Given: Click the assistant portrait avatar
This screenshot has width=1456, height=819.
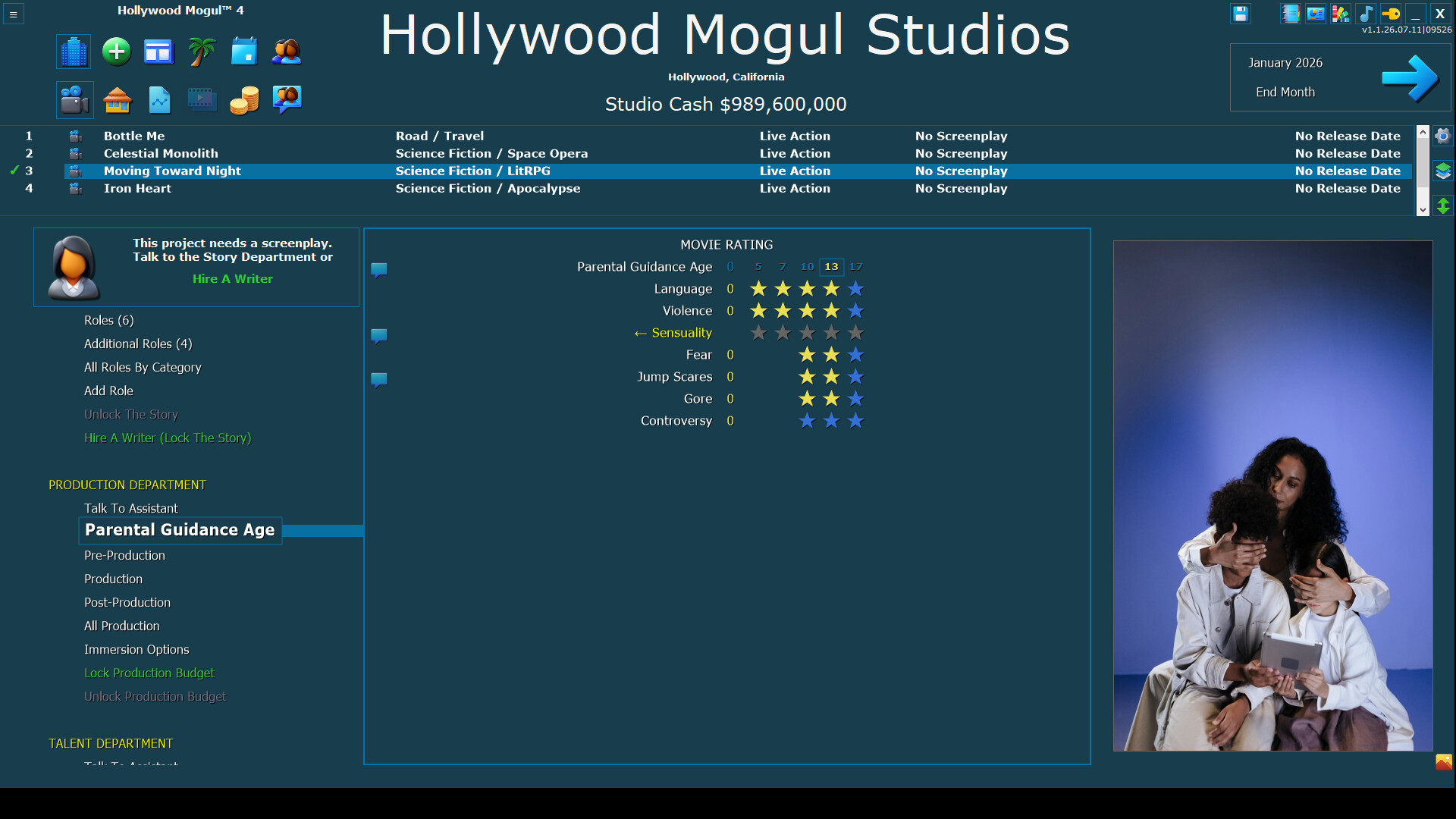Looking at the screenshot, I should 74,267.
